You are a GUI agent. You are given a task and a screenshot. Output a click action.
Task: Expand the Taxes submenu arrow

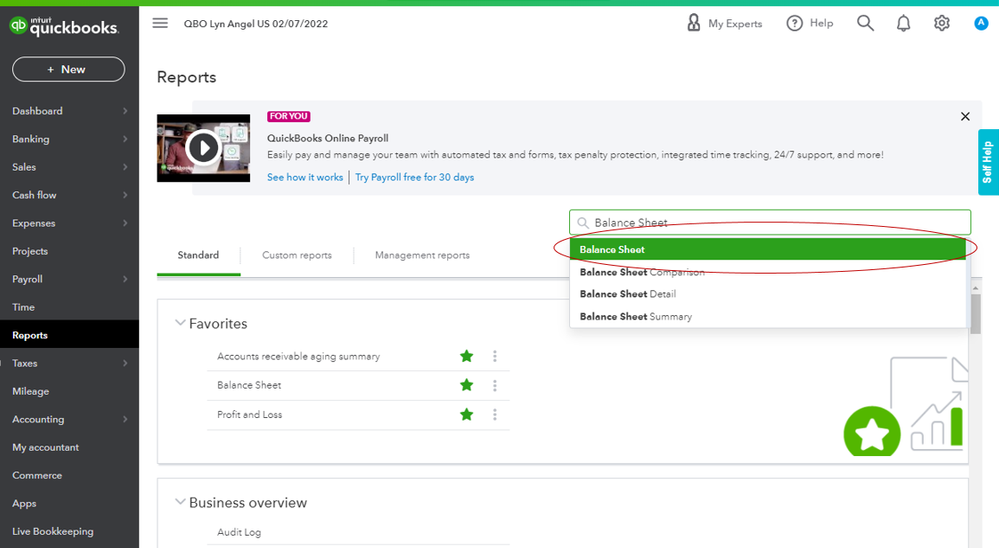pos(125,363)
